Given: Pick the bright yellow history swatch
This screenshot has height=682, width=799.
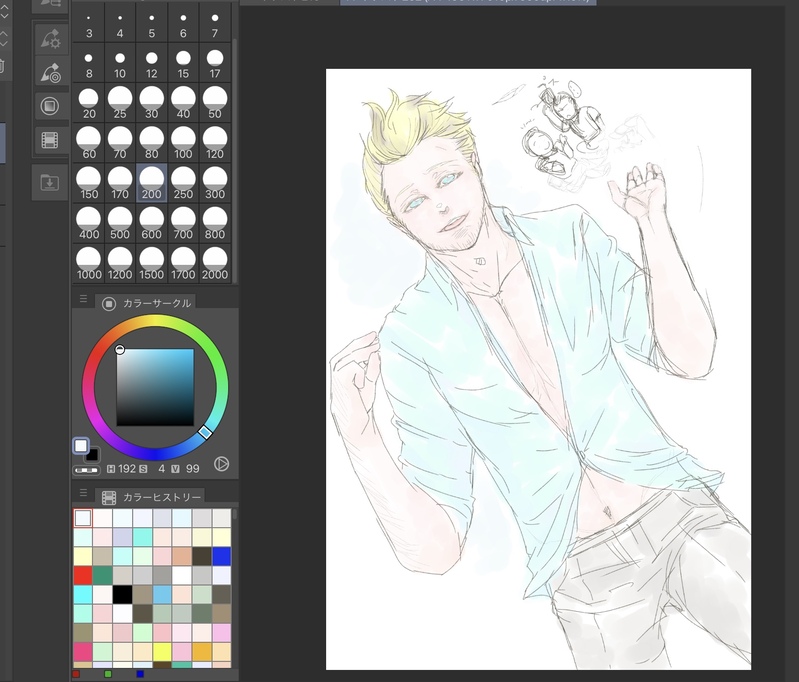Looking at the screenshot, I should (162, 651).
